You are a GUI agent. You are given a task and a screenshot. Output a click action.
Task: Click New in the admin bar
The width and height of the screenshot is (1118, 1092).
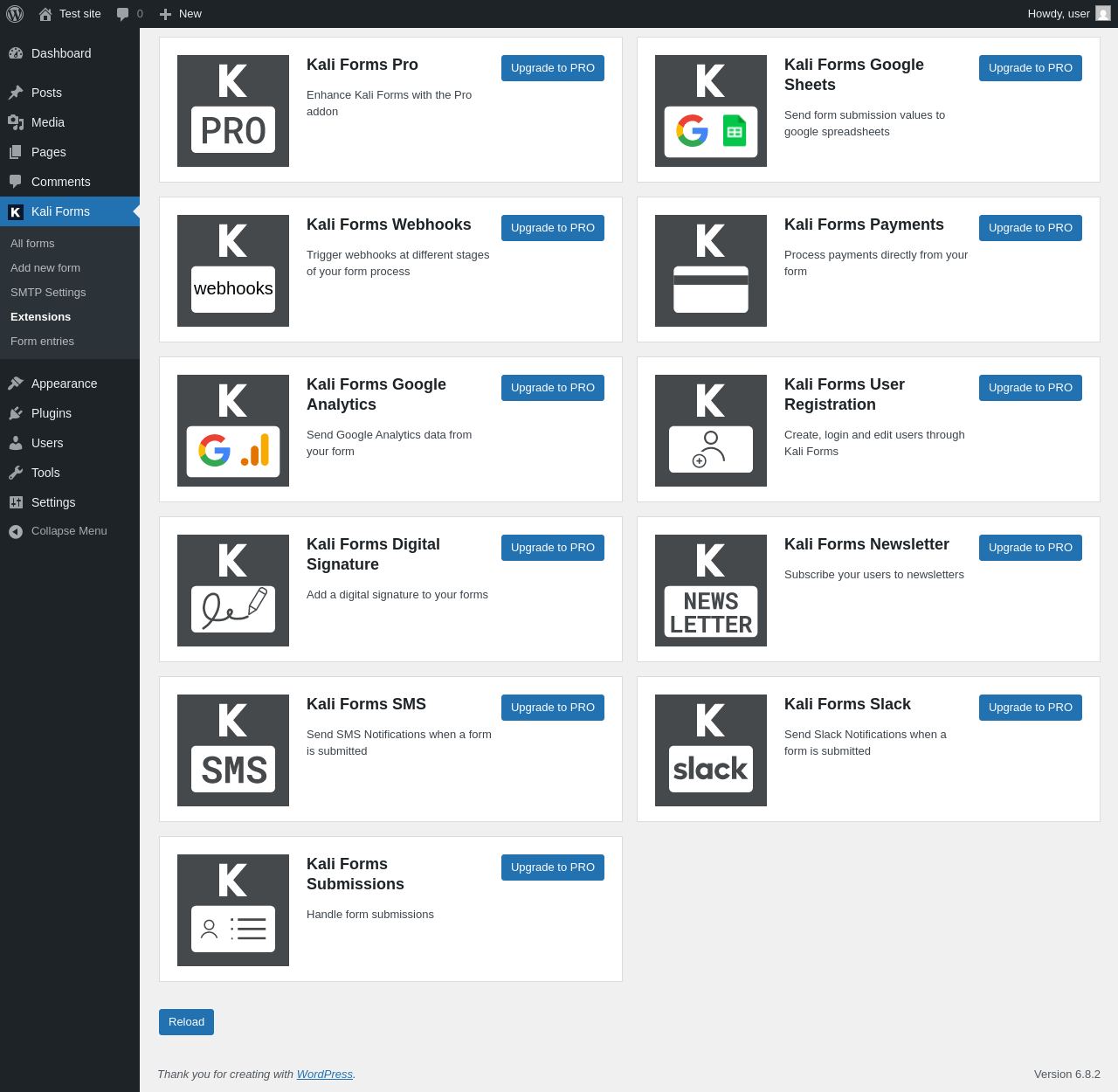pos(181,14)
